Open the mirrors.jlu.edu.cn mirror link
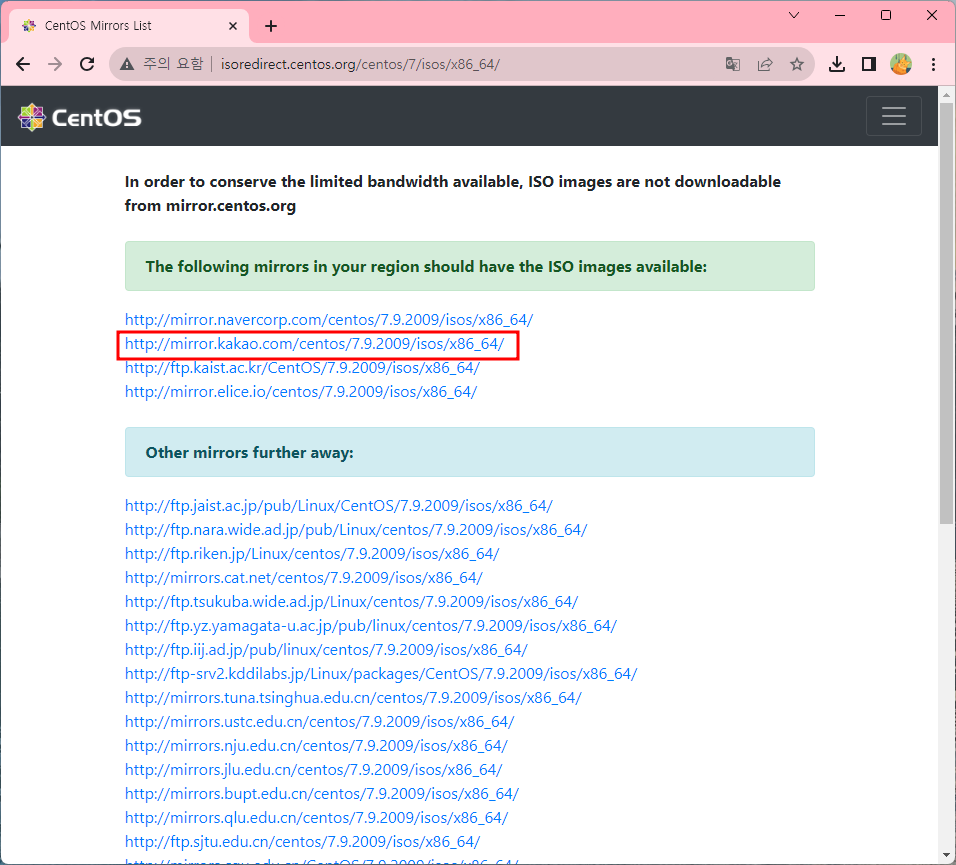This screenshot has height=865, width=956. coord(313,770)
